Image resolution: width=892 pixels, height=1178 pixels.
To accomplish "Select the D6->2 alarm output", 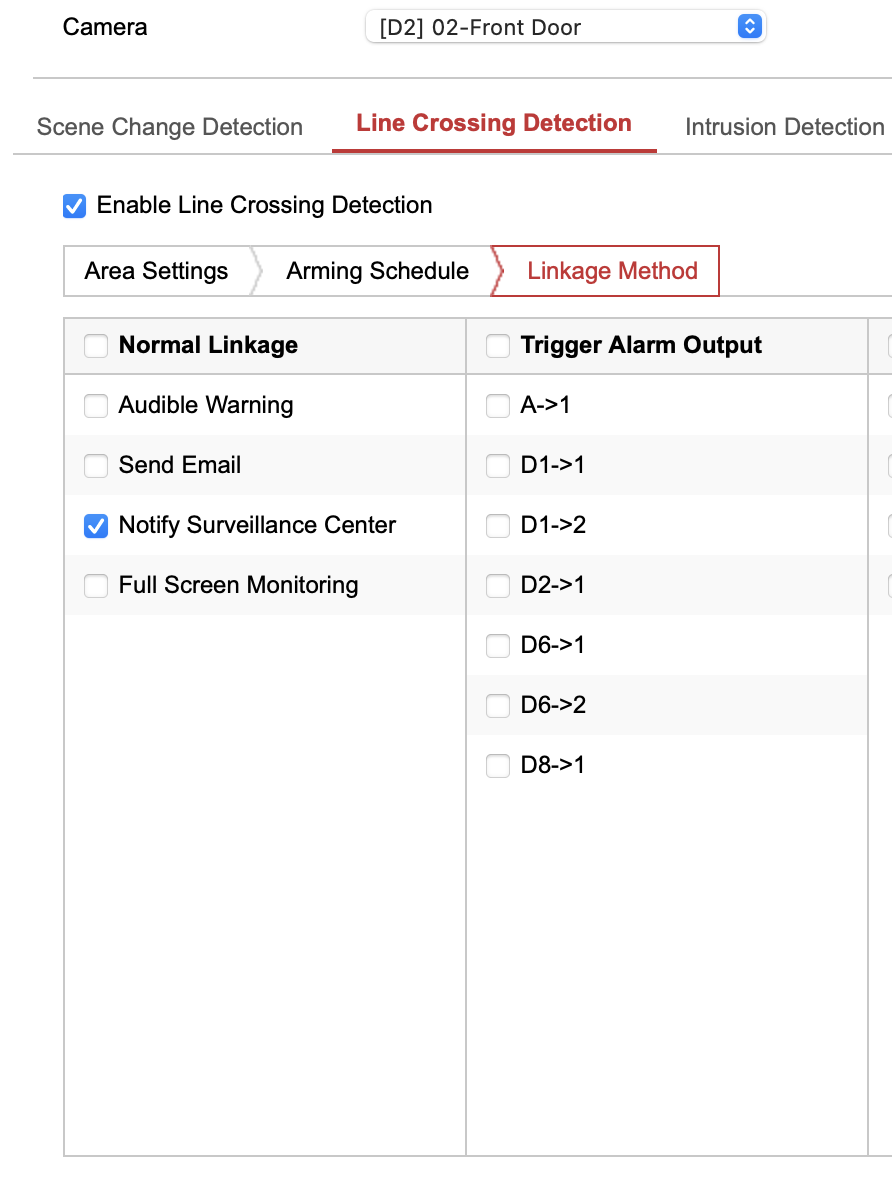I will [498, 706].
